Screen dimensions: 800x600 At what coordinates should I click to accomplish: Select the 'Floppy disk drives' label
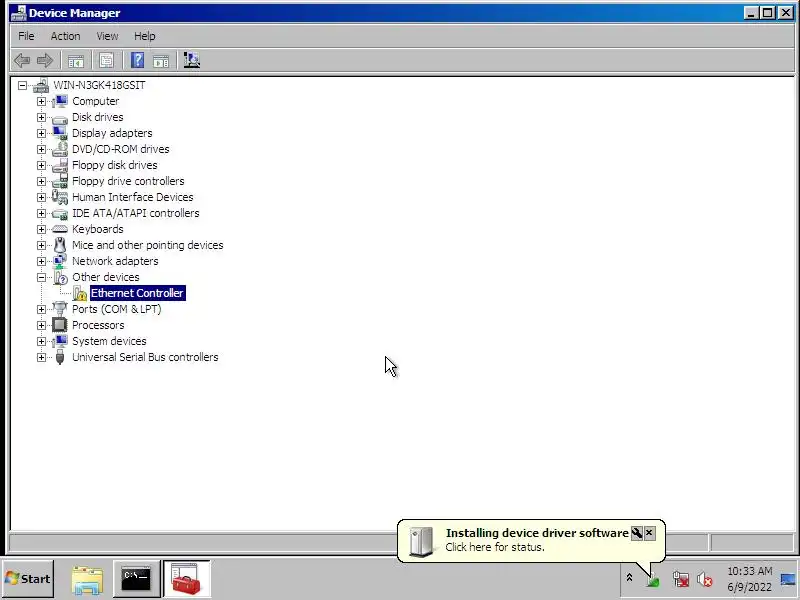pyautogui.click(x=115, y=165)
